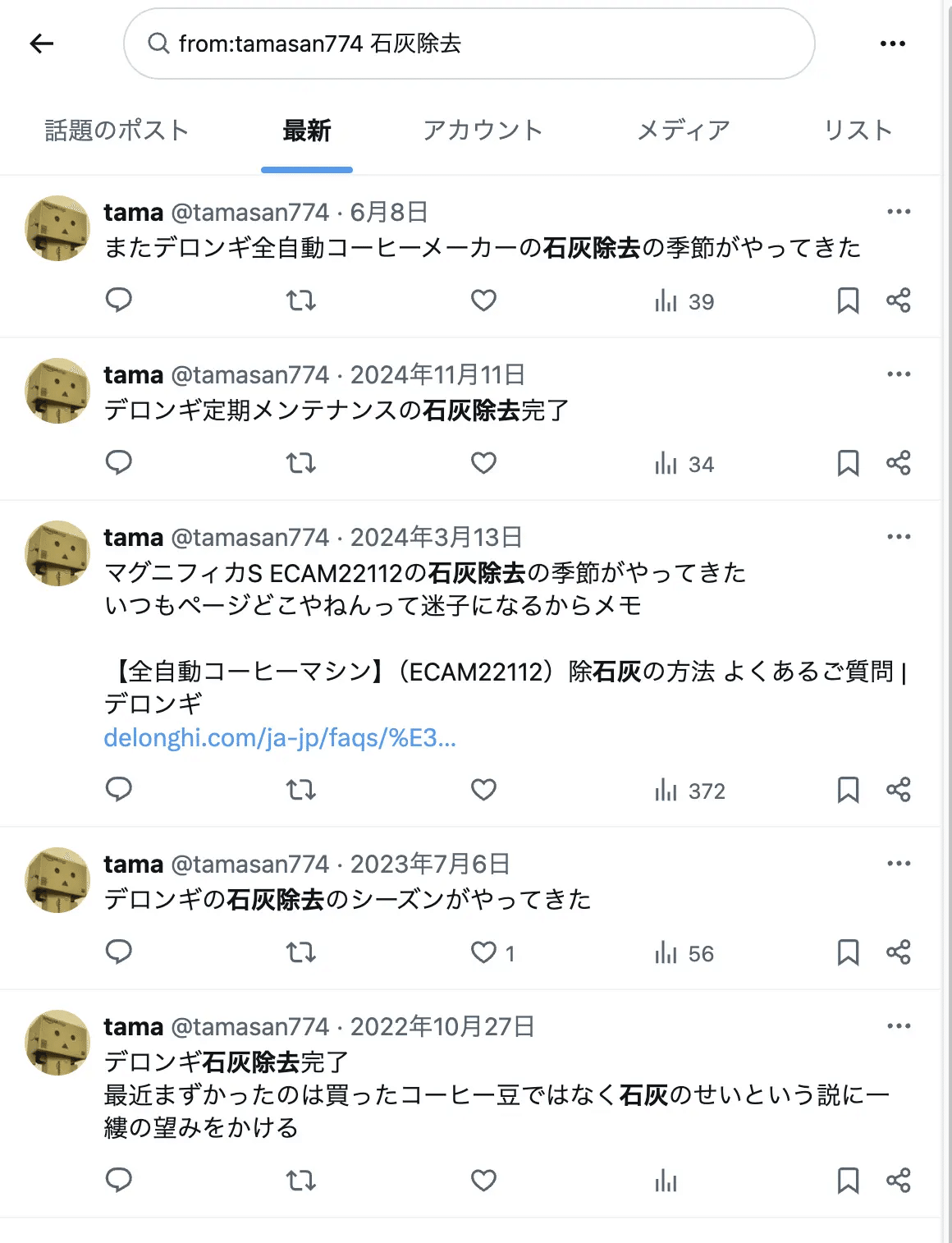The height and width of the screenshot is (1243, 952).
Task: Click tama's avatar on 2024年11月11日 post
Action: pos(57,391)
